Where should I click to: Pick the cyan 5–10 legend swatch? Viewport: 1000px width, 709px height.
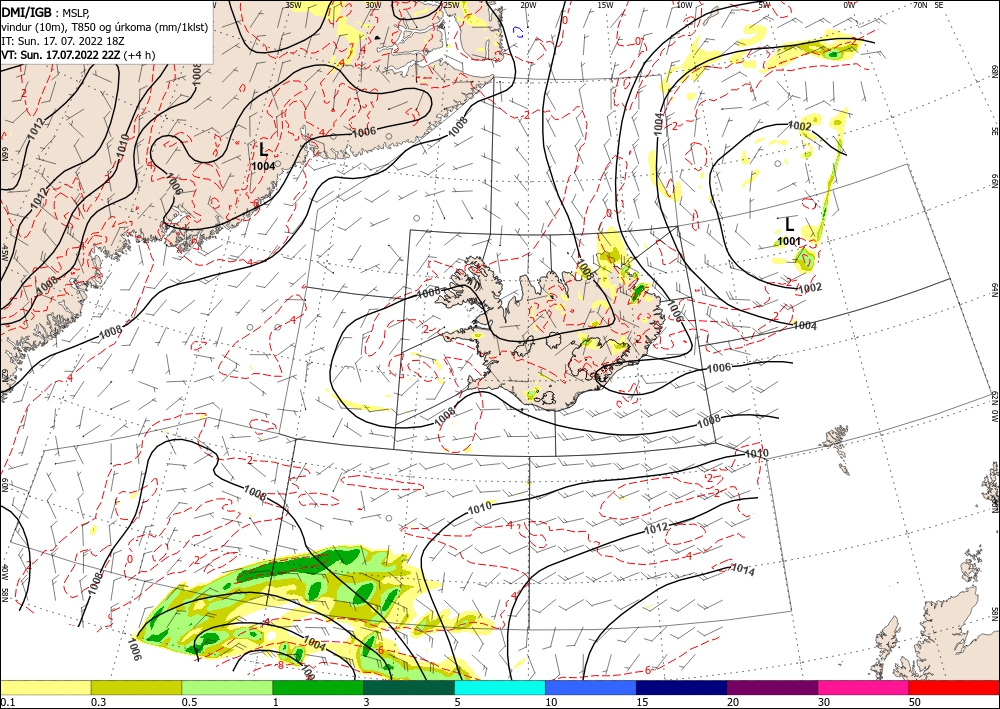[500, 687]
